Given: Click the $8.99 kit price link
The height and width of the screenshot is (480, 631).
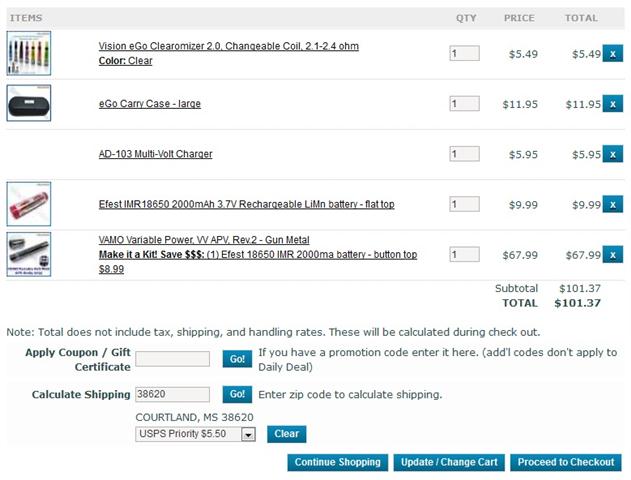Looking at the screenshot, I should [111, 269].
